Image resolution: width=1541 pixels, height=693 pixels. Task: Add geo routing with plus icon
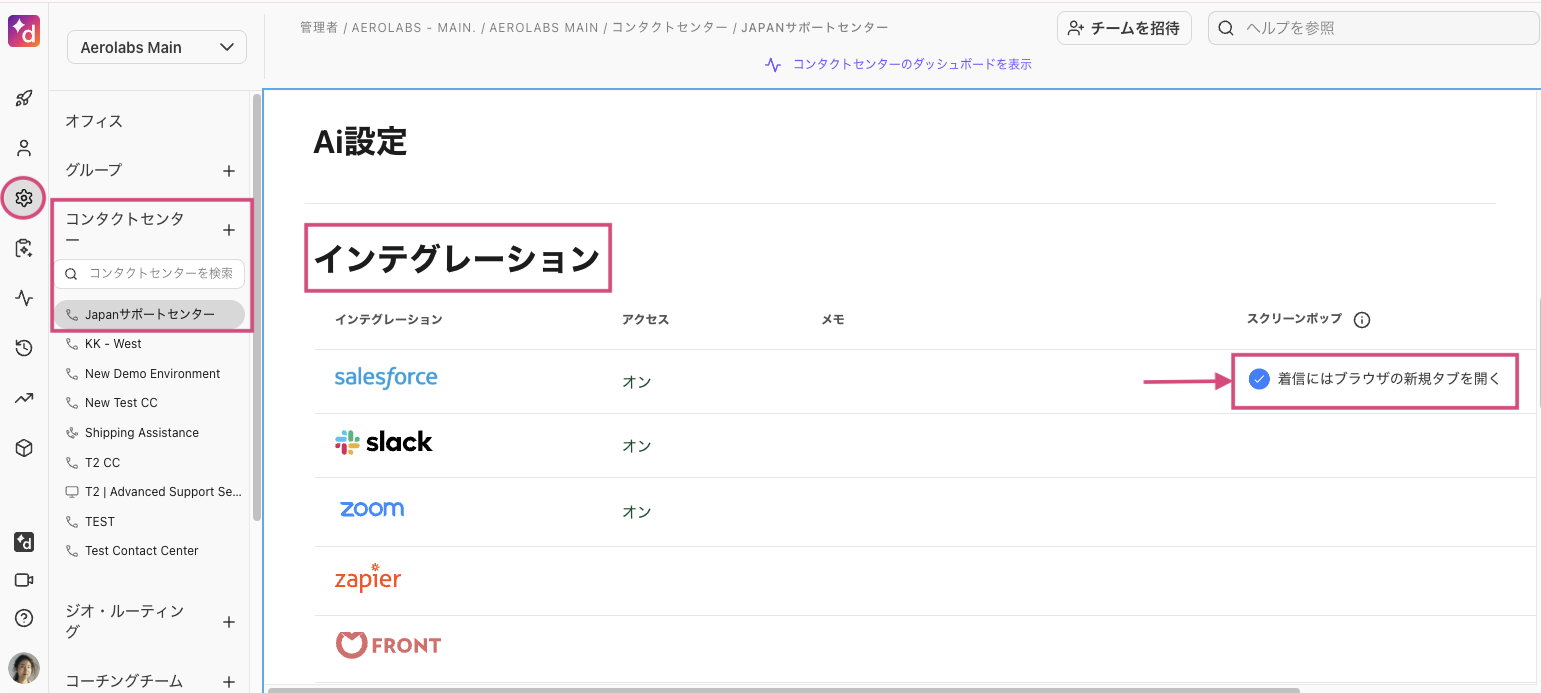click(228, 622)
